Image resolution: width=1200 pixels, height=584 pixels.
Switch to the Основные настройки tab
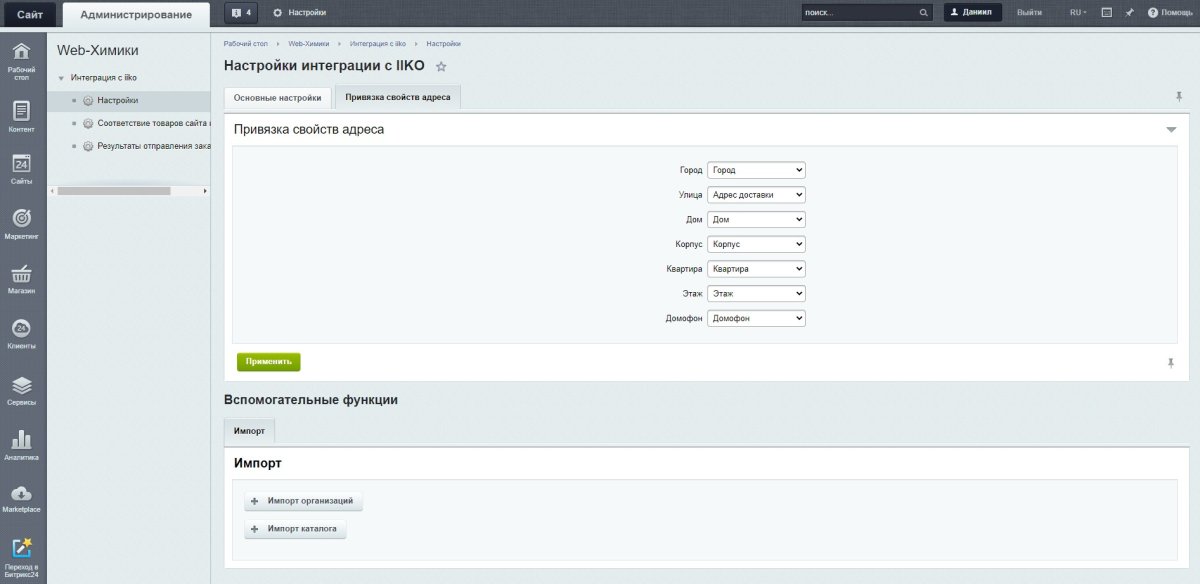(277, 97)
